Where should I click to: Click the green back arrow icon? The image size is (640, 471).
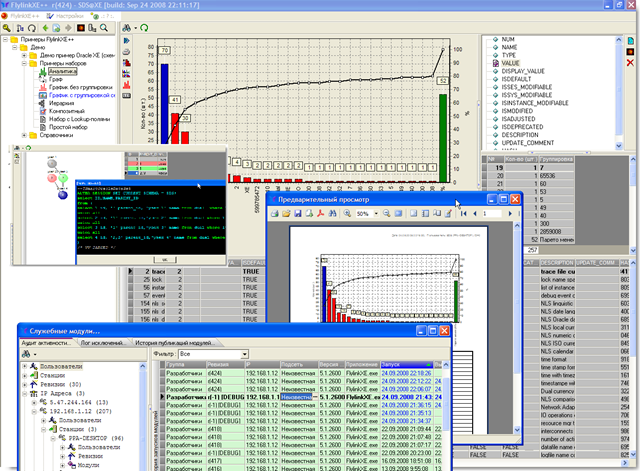[x=45, y=28]
